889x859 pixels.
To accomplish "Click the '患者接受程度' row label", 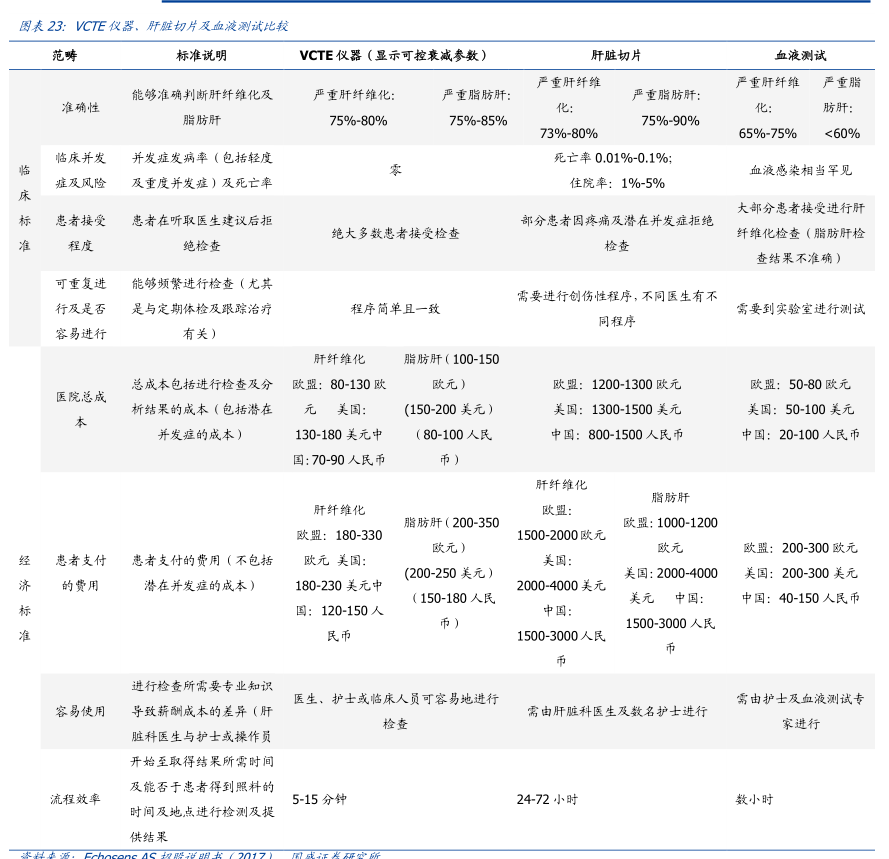I will point(80,232).
